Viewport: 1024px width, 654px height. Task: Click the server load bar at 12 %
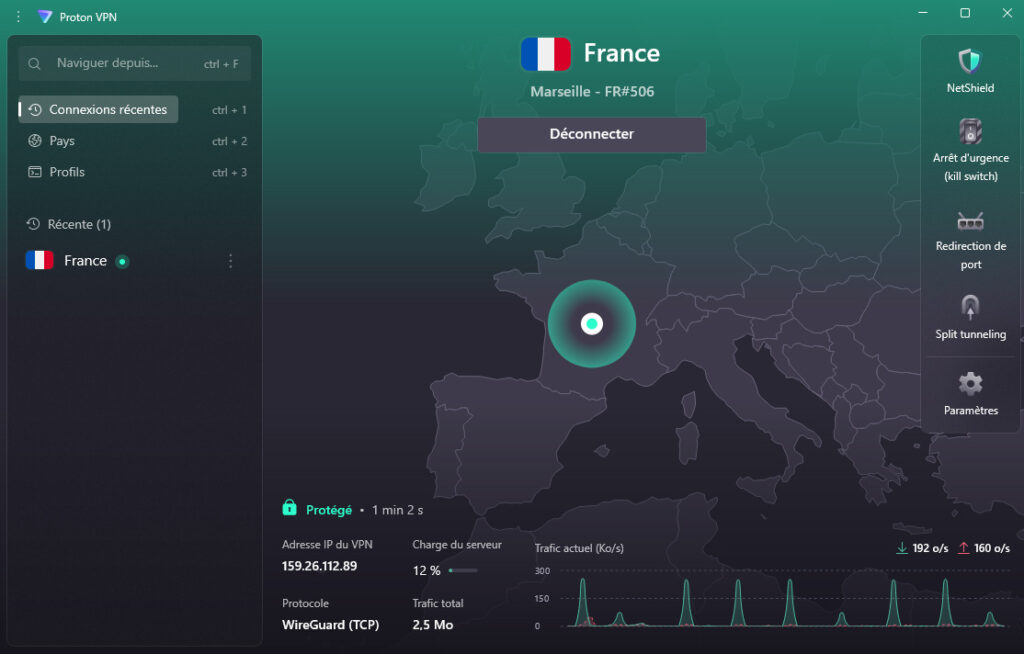(462, 570)
